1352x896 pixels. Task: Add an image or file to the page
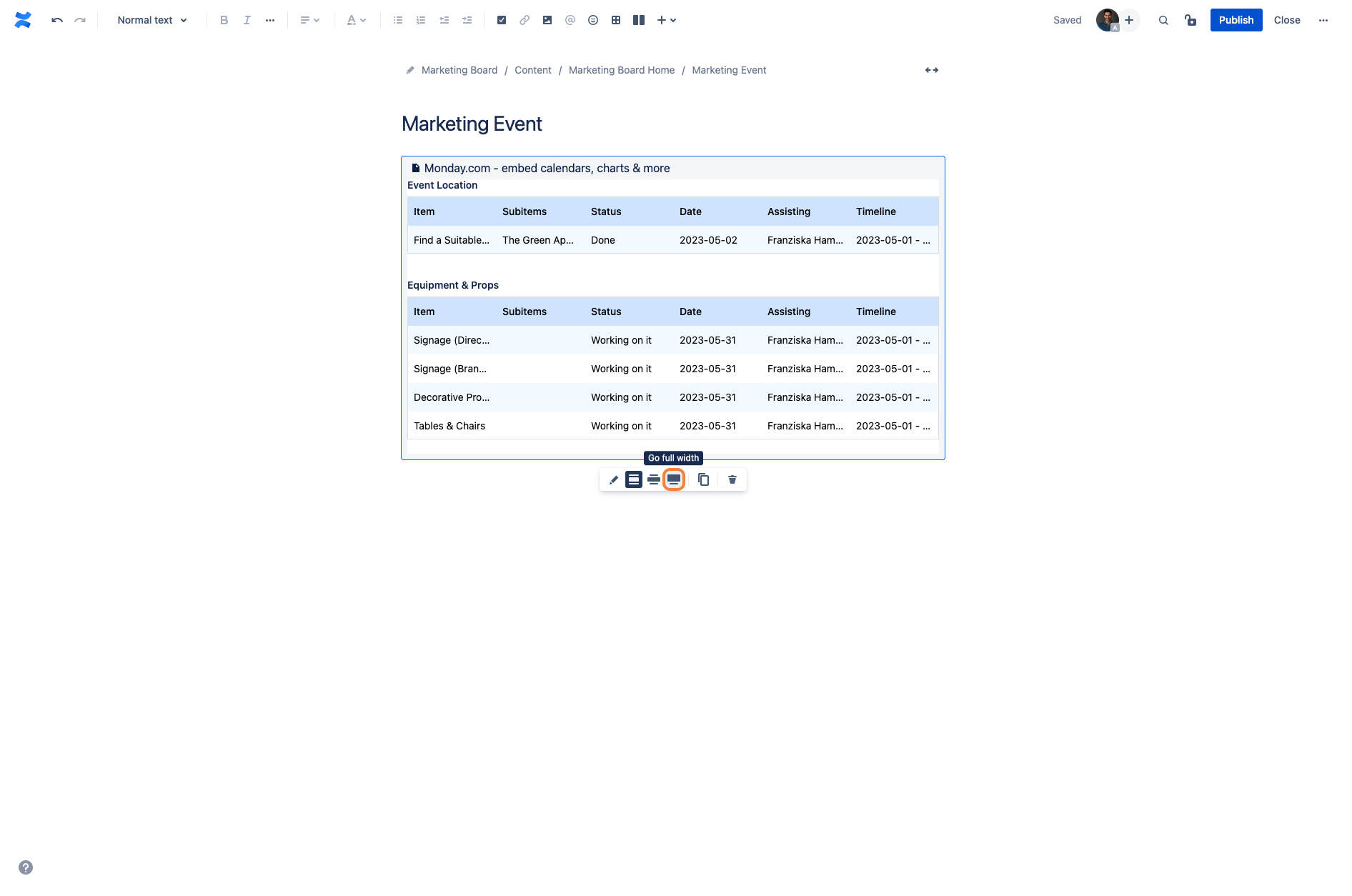tap(547, 20)
